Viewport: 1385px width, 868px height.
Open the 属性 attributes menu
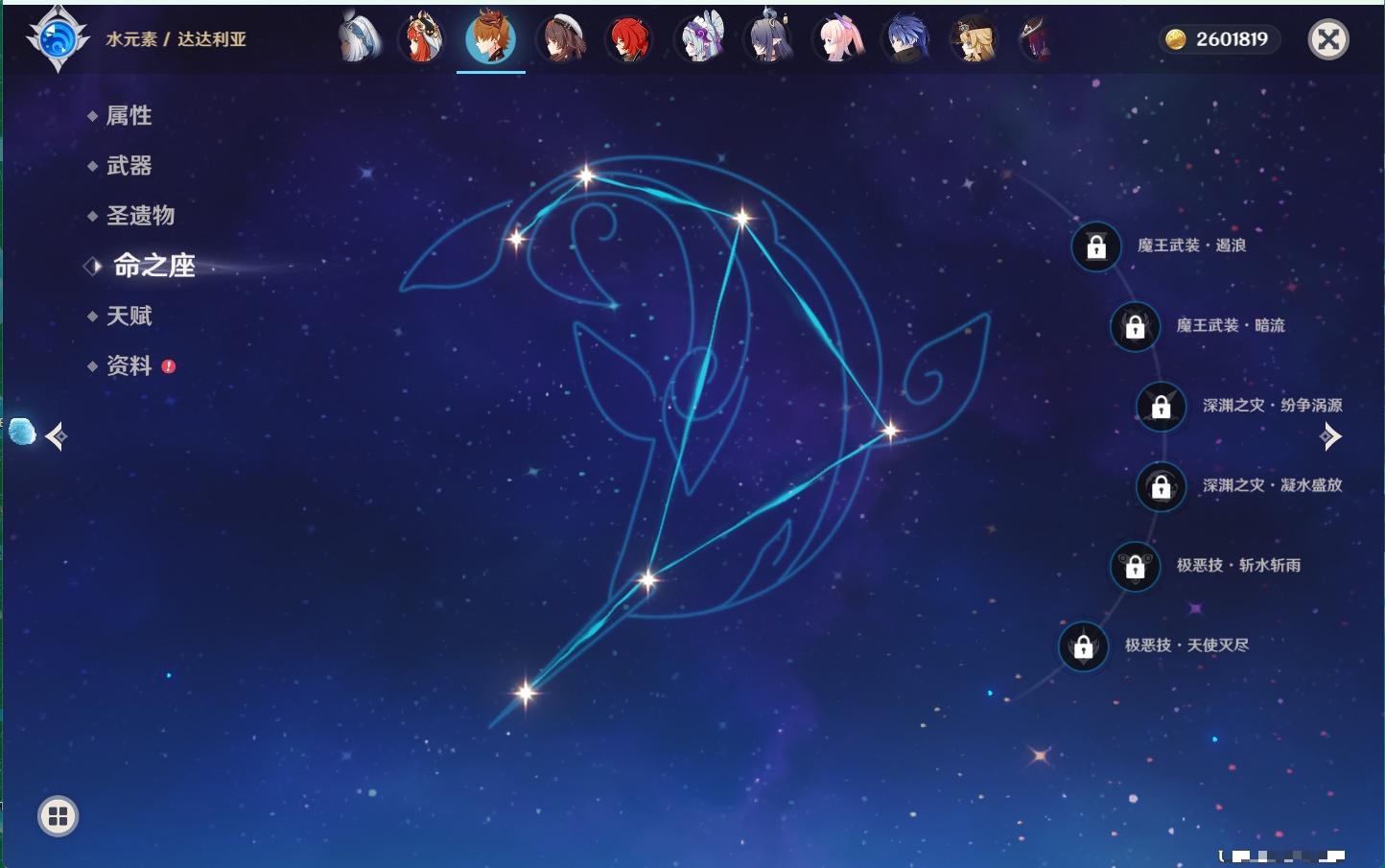129,116
